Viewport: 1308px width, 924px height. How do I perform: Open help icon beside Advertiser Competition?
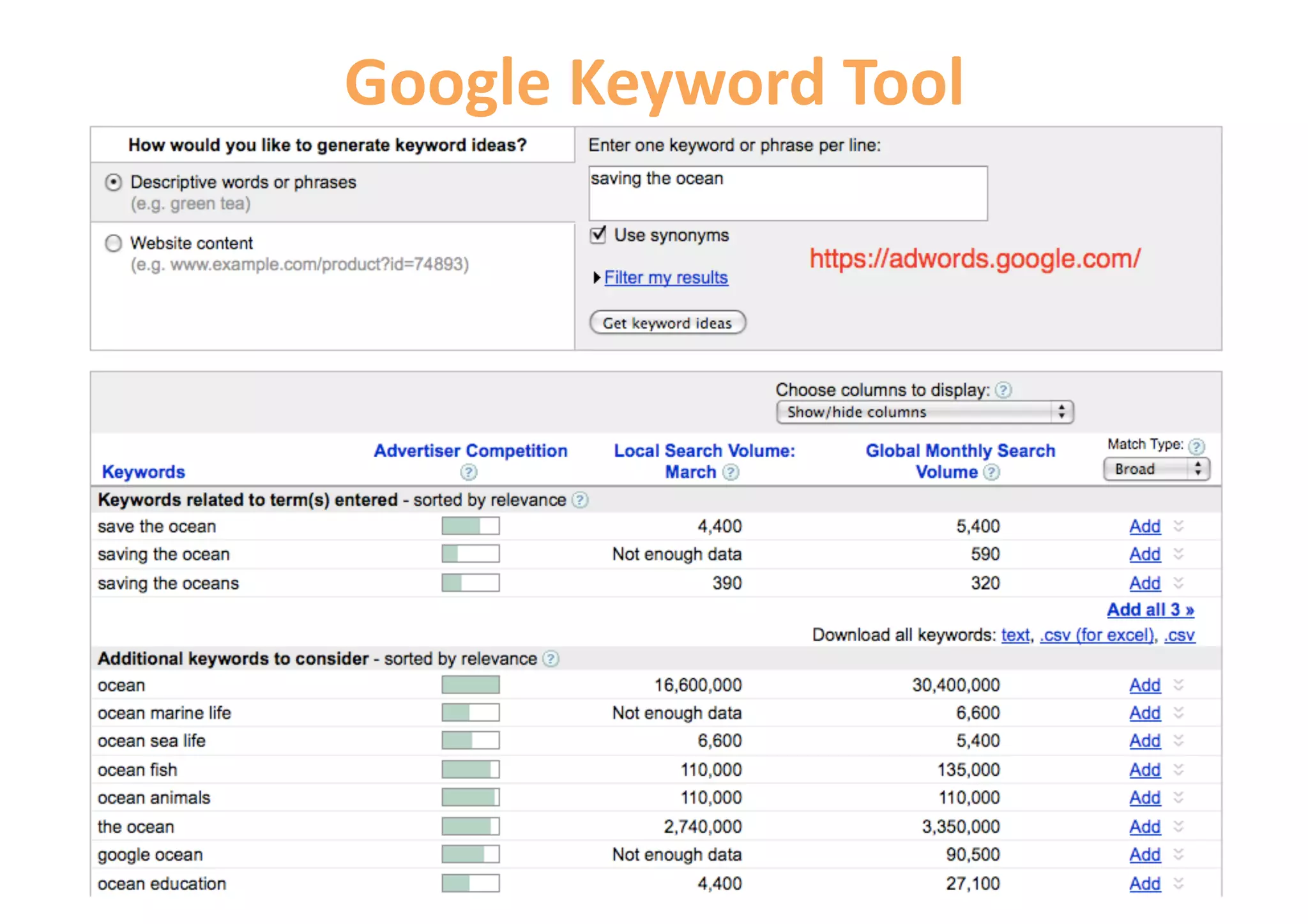pos(469,472)
